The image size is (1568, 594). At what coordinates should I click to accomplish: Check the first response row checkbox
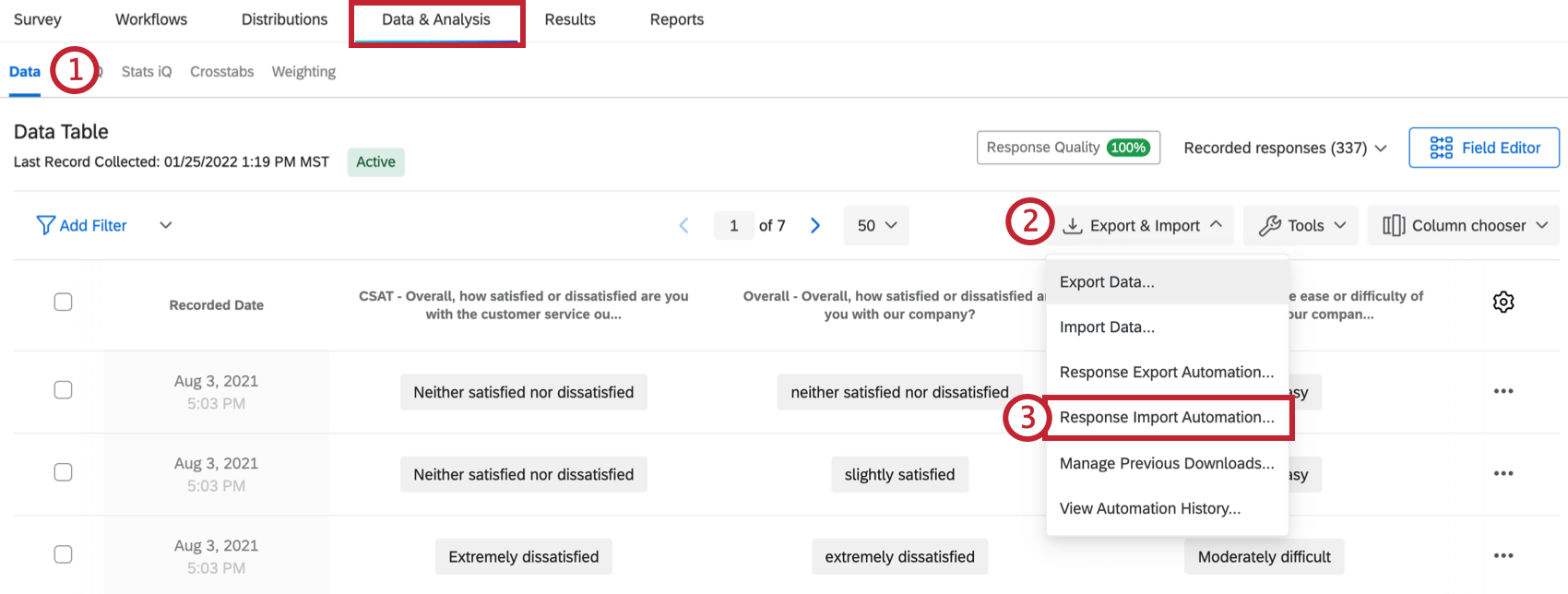pos(63,390)
